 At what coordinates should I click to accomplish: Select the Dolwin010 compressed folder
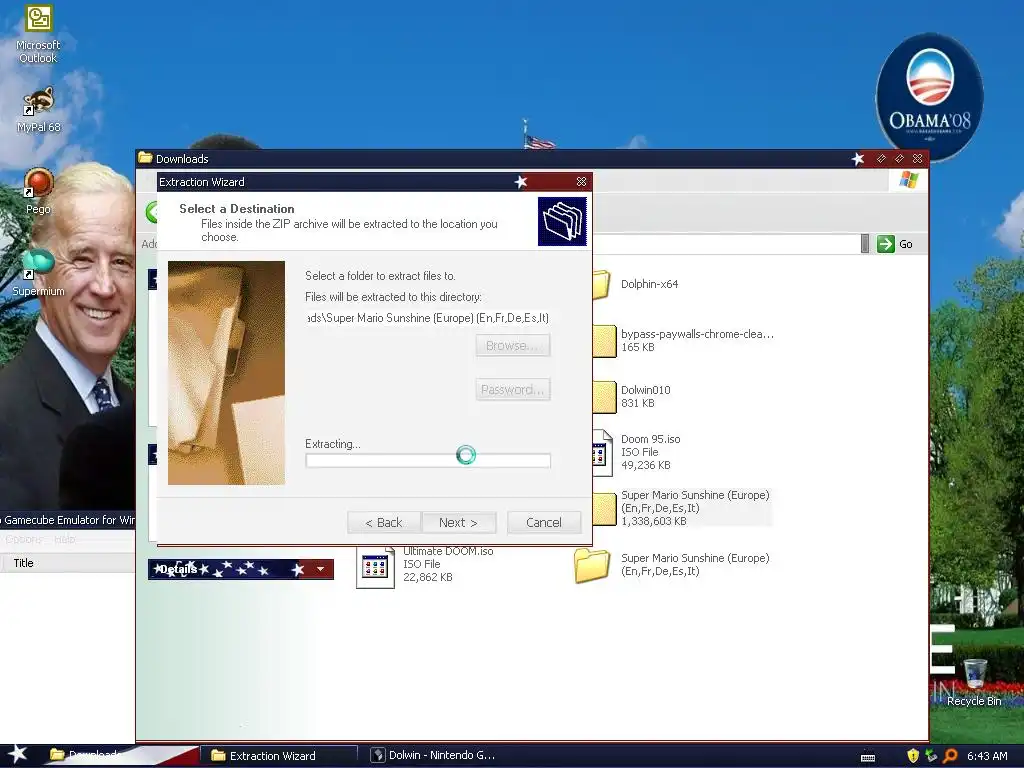604,396
